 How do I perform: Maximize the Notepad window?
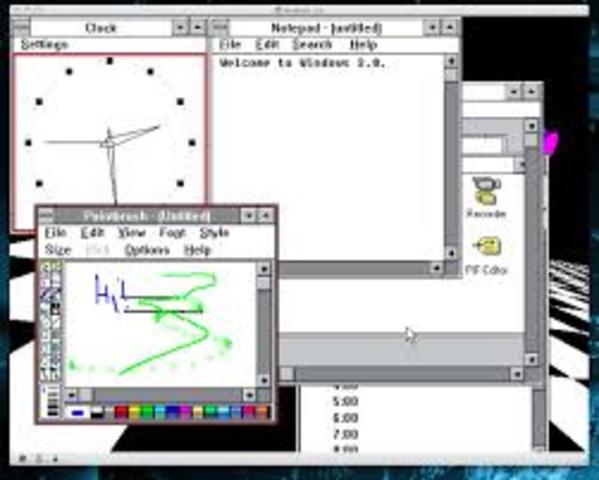point(450,28)
